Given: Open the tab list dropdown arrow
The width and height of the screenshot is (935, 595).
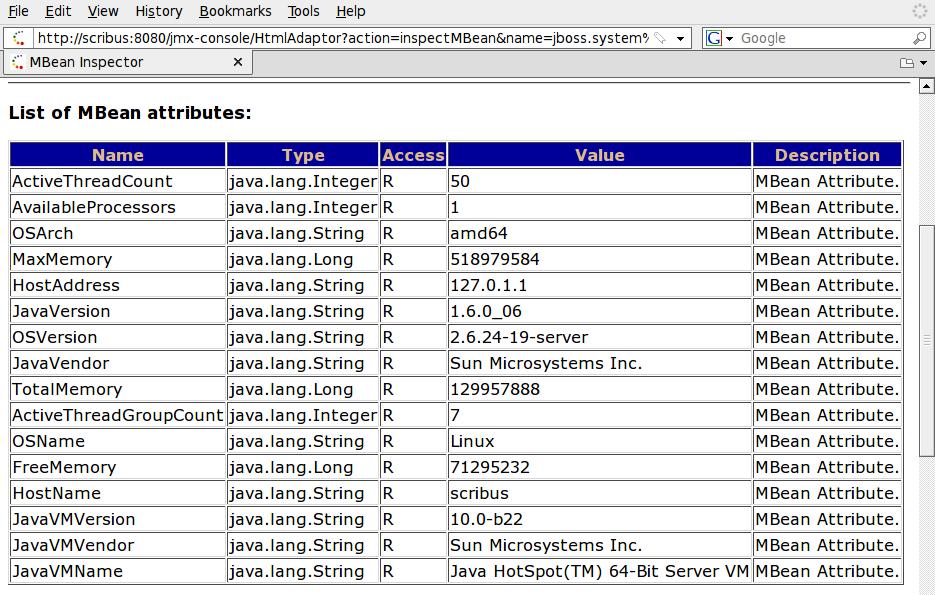Looking at the screenshot, I should [923, 63].
